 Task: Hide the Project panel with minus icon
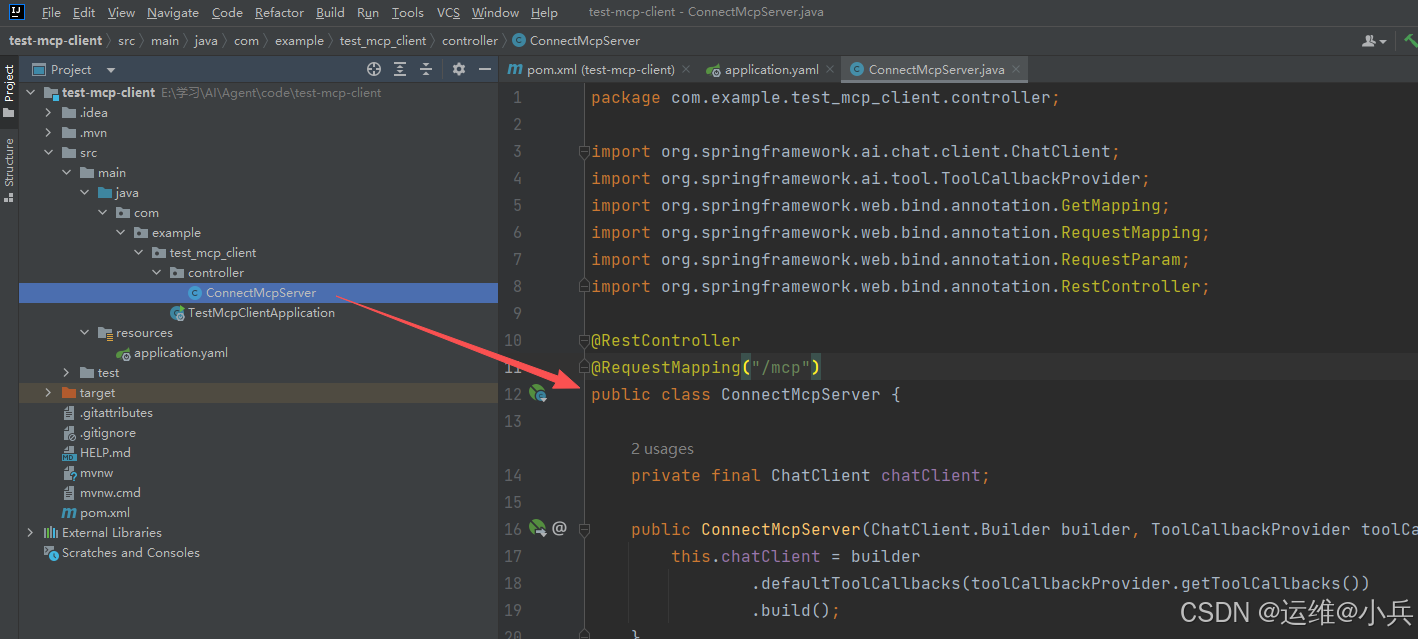(485, 69)
